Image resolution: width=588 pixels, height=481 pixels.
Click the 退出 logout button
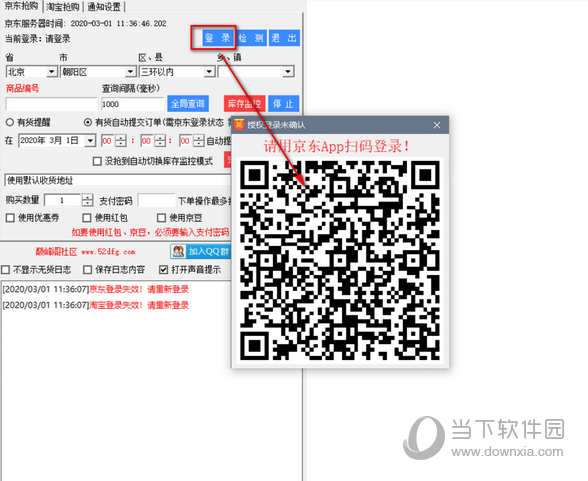(x=284, y=38)
